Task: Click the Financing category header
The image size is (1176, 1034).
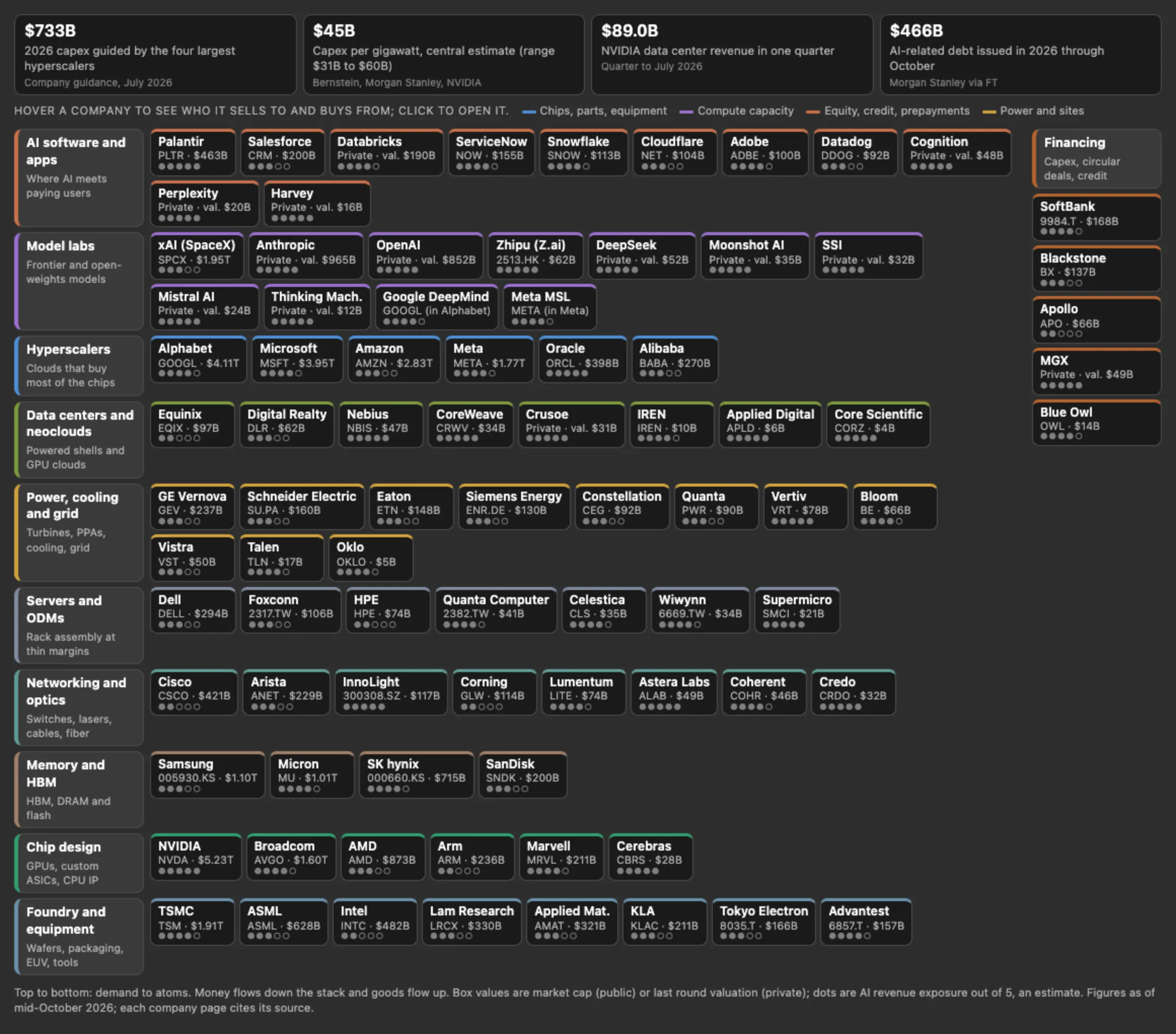Action: [1096, 159]
